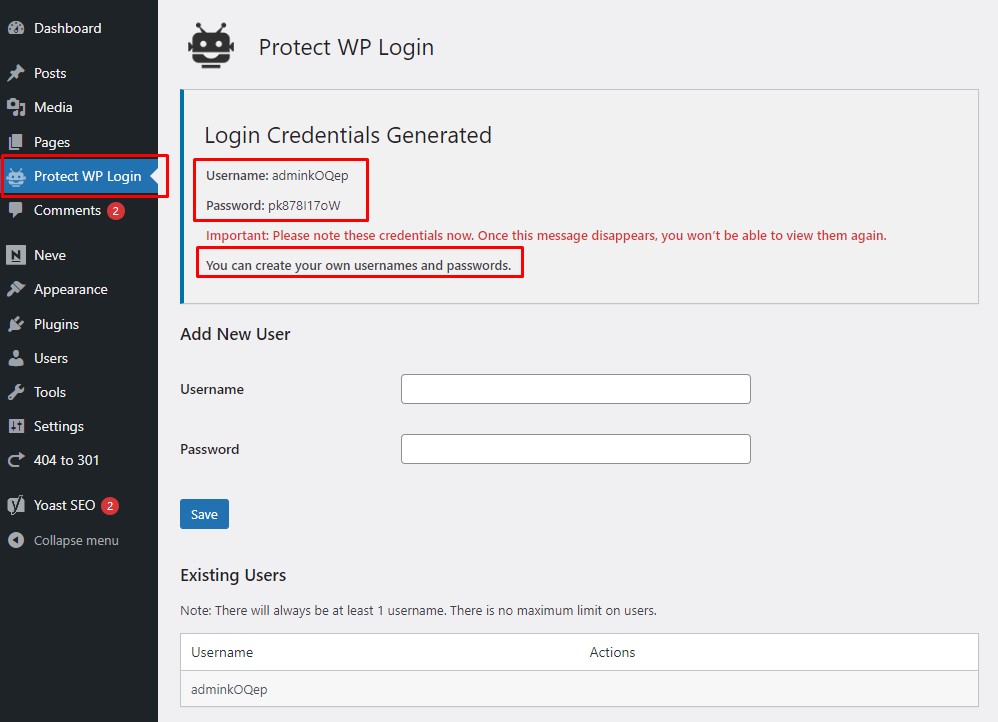Open the 404 to 301 menu
998x722 pixels.
66,460
